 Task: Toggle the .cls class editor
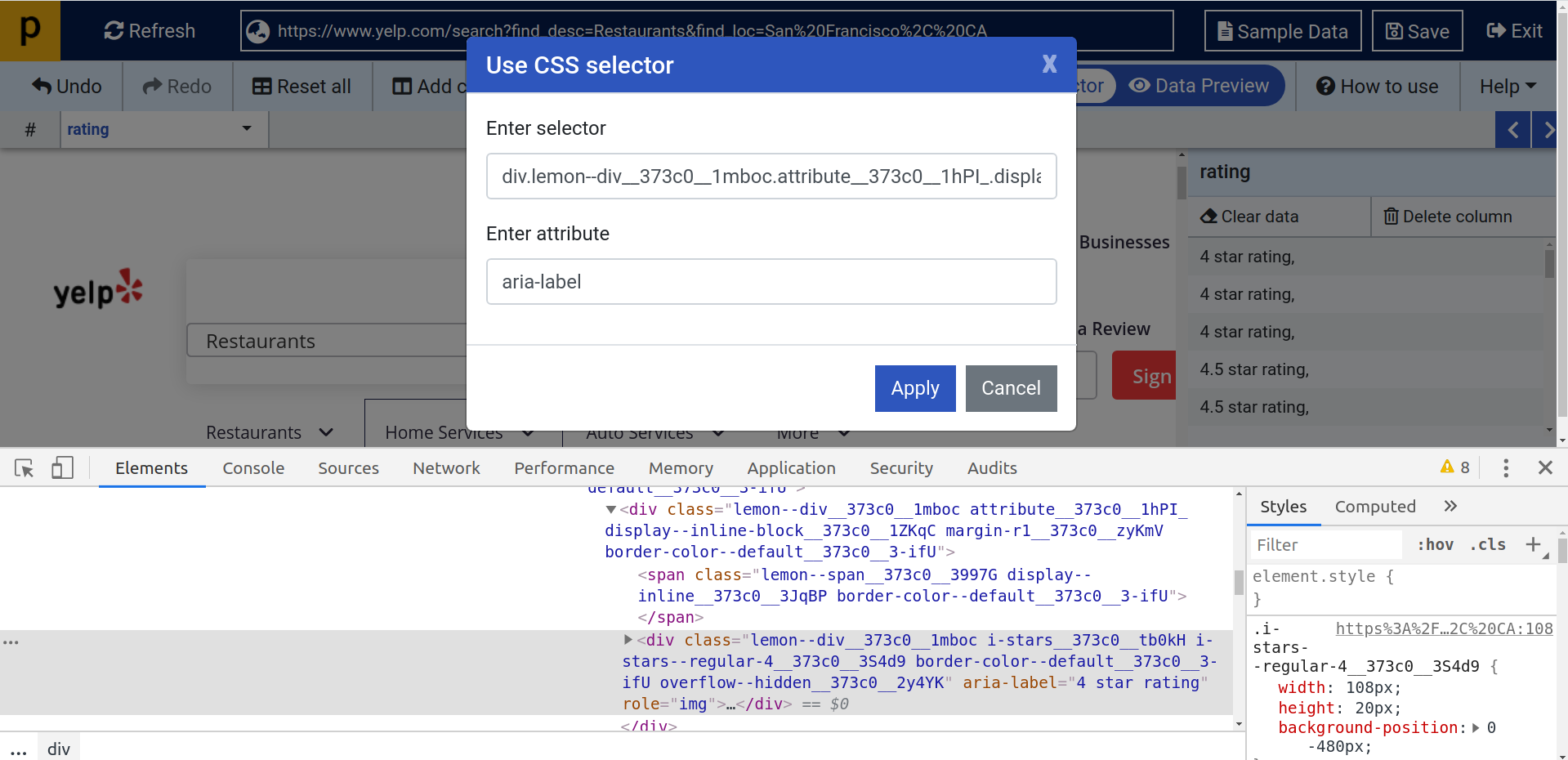(x=1487, y=545)
